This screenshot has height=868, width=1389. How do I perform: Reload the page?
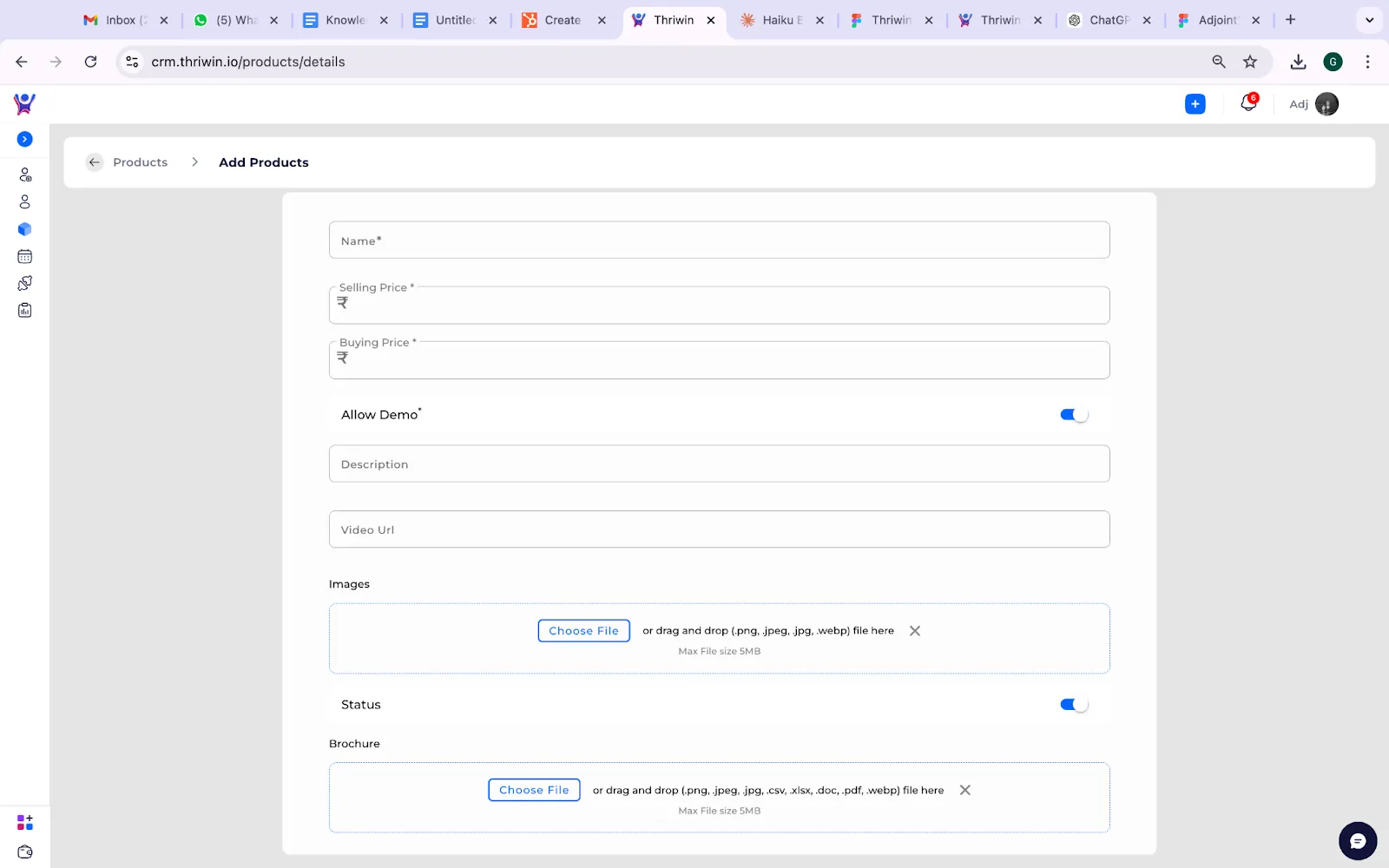[x=90, y=62]
